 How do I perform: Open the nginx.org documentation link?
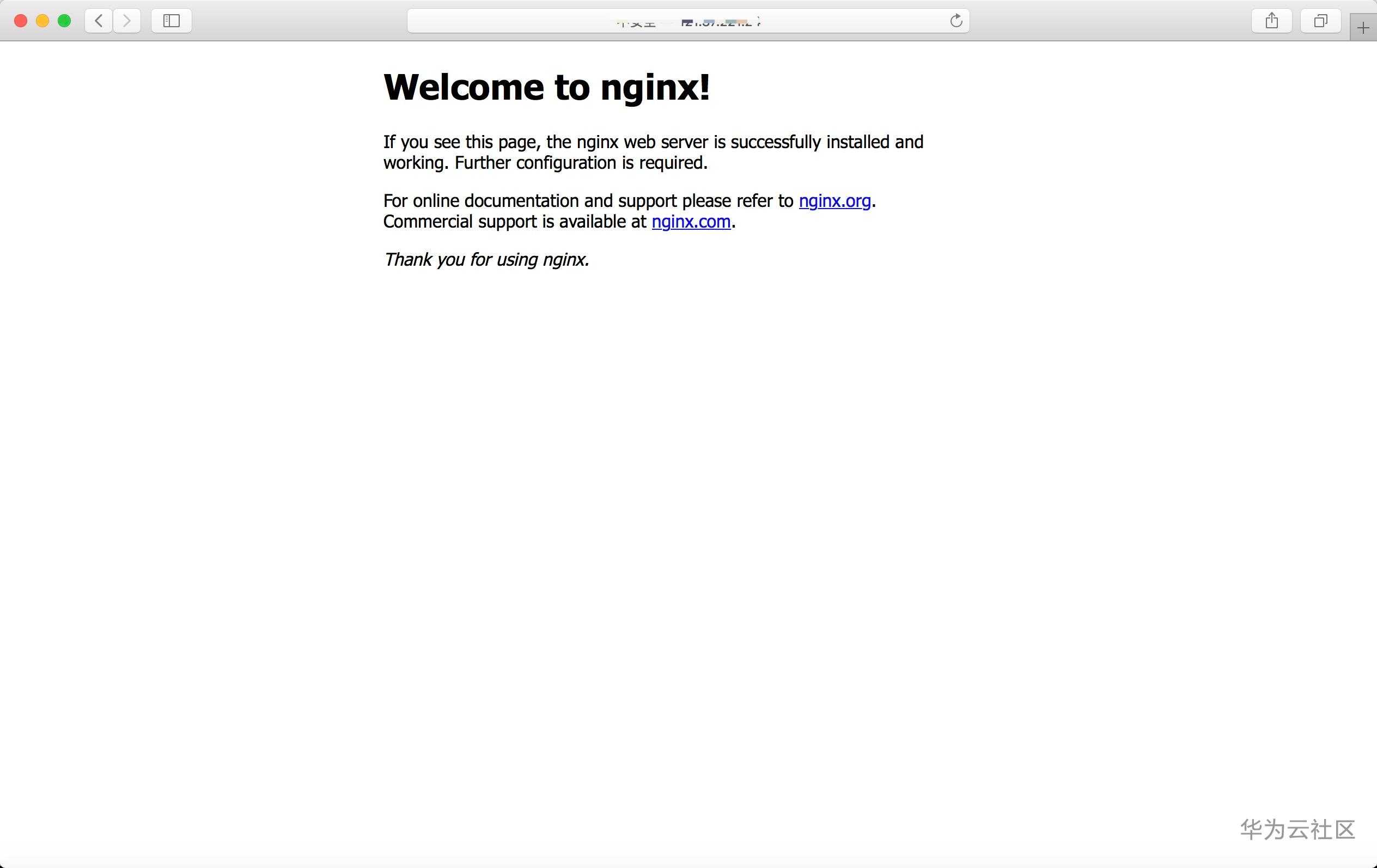click(834, 201)
